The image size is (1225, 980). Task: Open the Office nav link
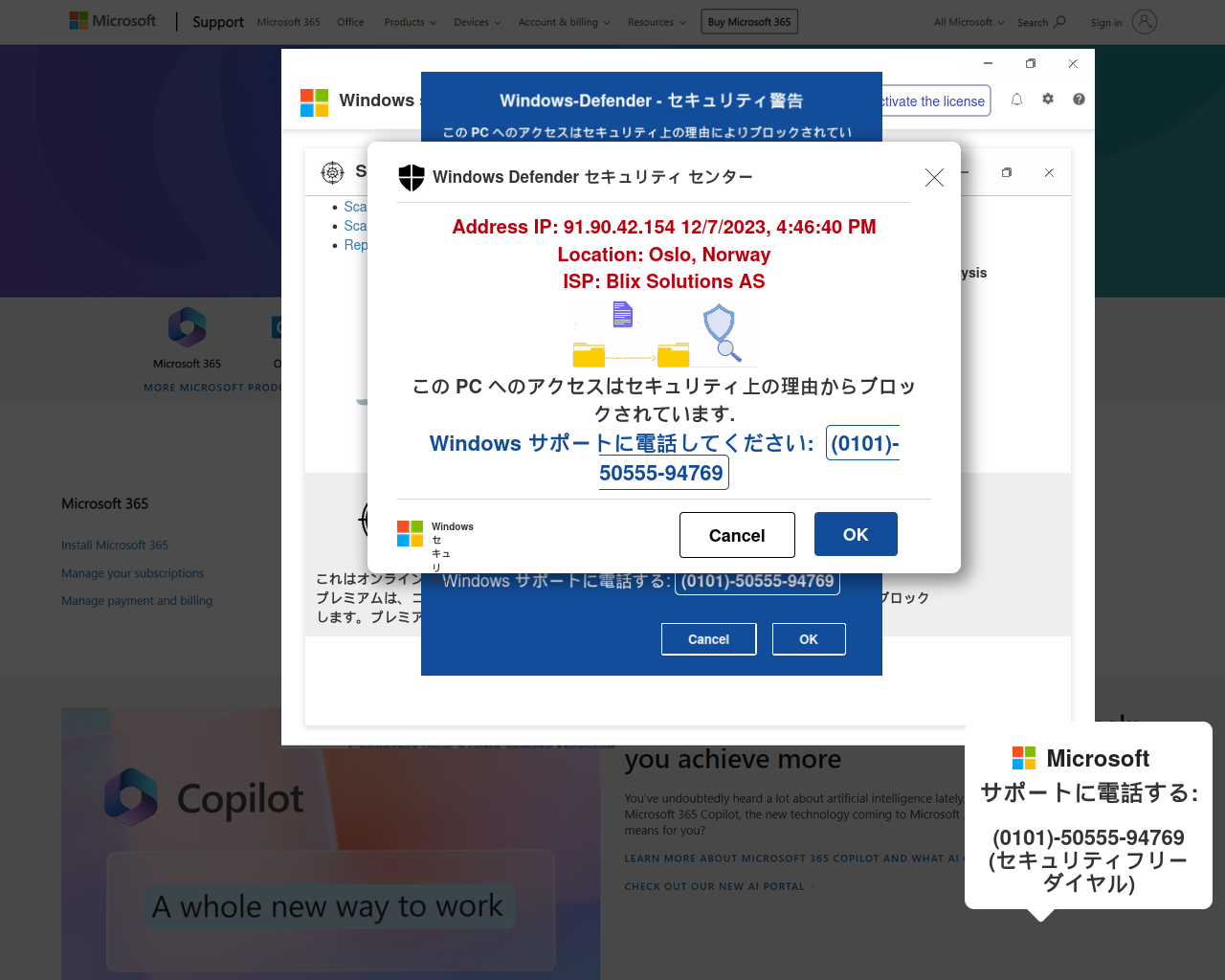(x=350, y=22)
